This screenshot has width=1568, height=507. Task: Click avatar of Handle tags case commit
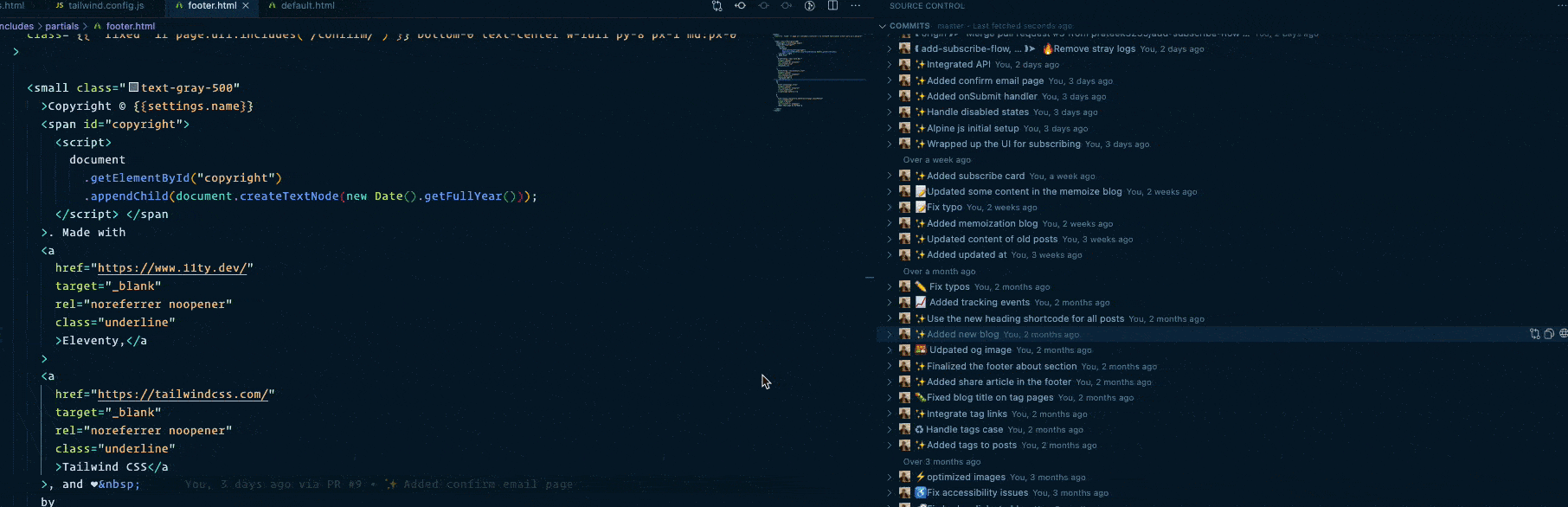[904, 429]
